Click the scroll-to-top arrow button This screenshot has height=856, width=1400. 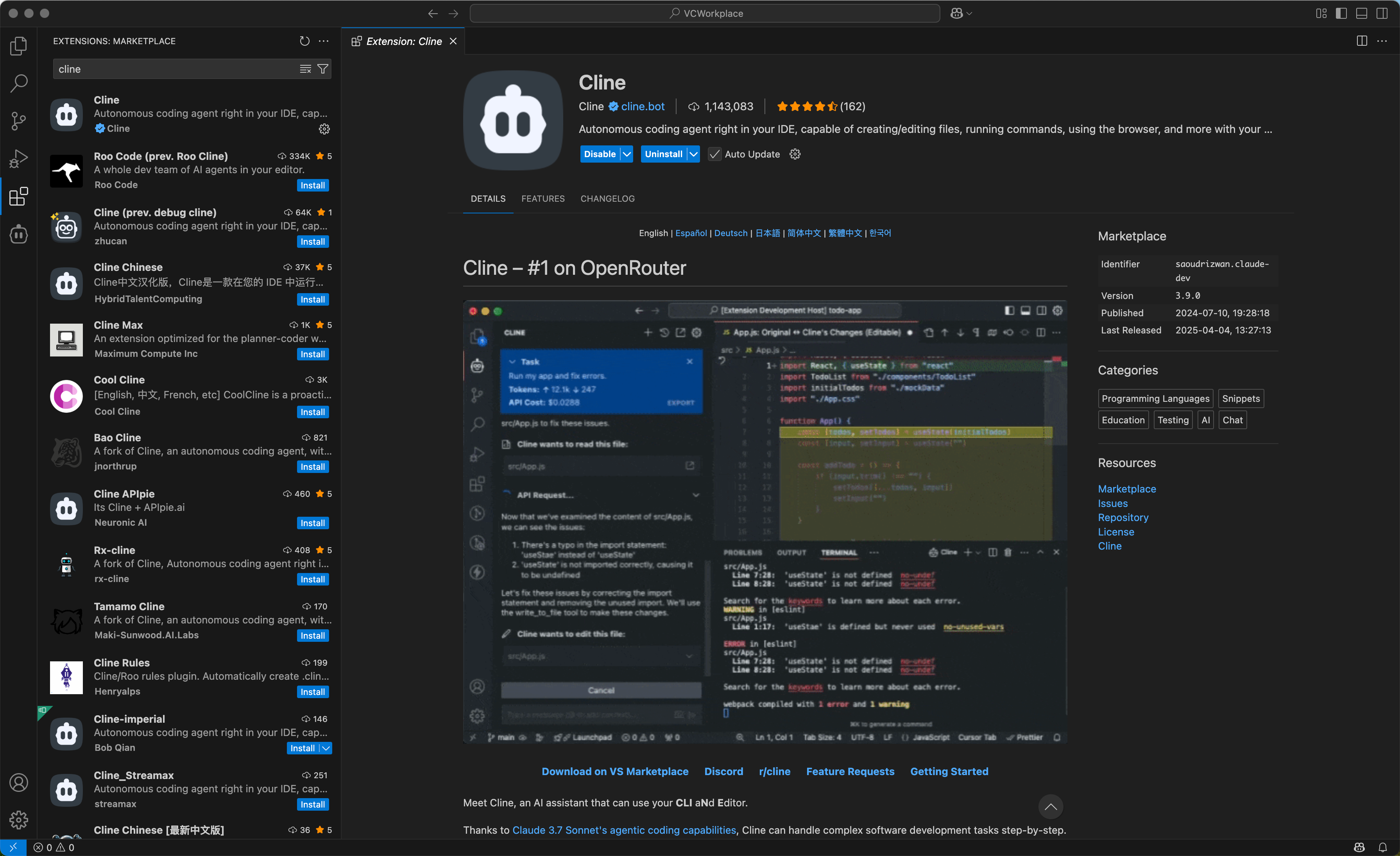click(x=1051, y=806)
